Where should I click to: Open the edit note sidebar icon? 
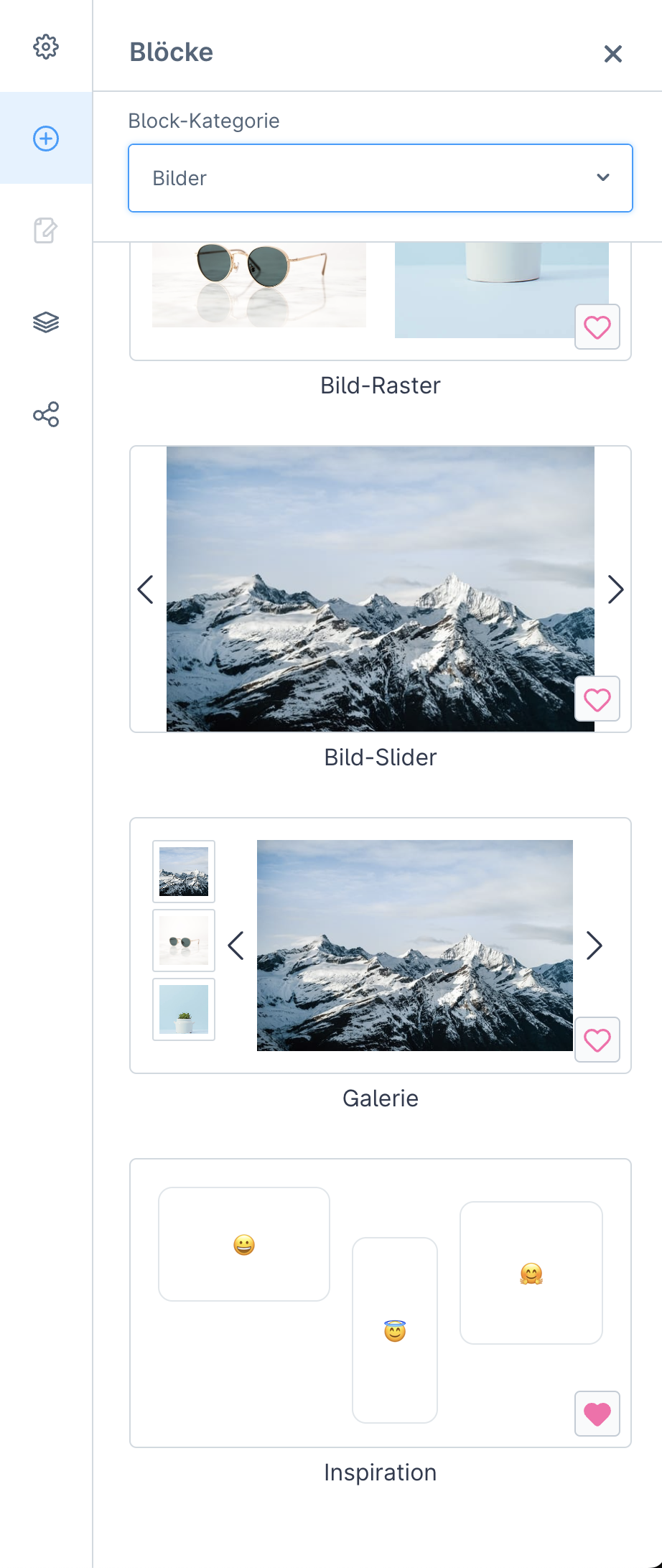pyautogui.click(x=46, y=230)
